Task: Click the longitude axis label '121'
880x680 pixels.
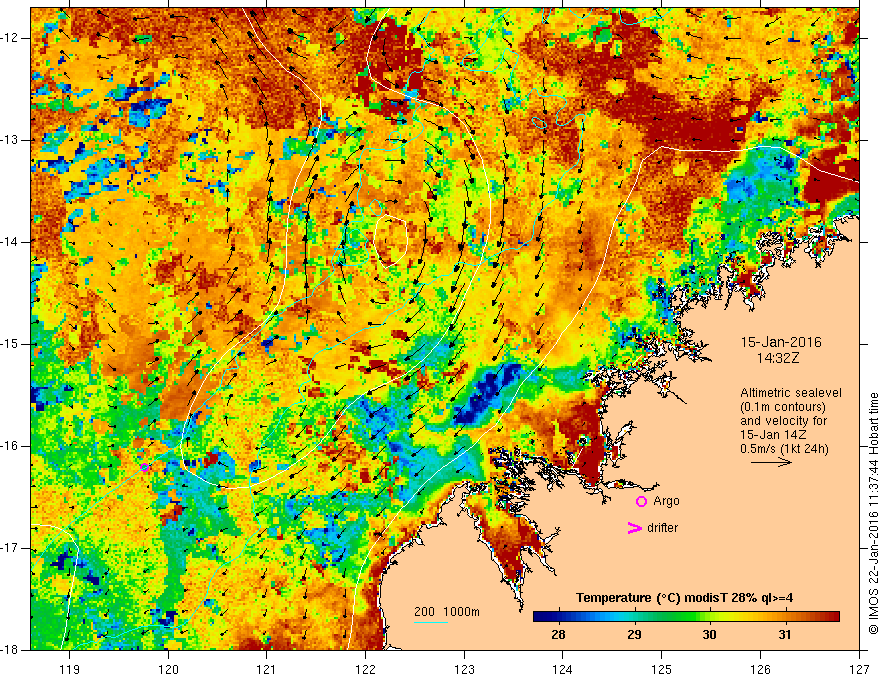Action: (267, 669)
